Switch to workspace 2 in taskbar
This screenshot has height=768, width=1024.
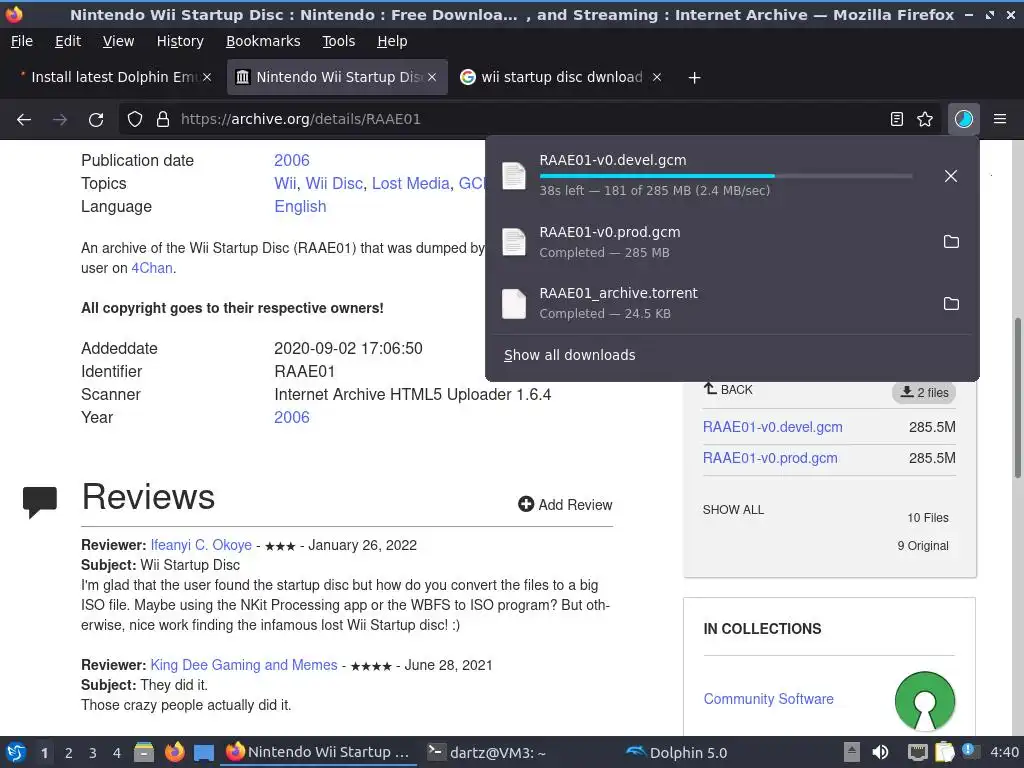click(x=69, y=753)
